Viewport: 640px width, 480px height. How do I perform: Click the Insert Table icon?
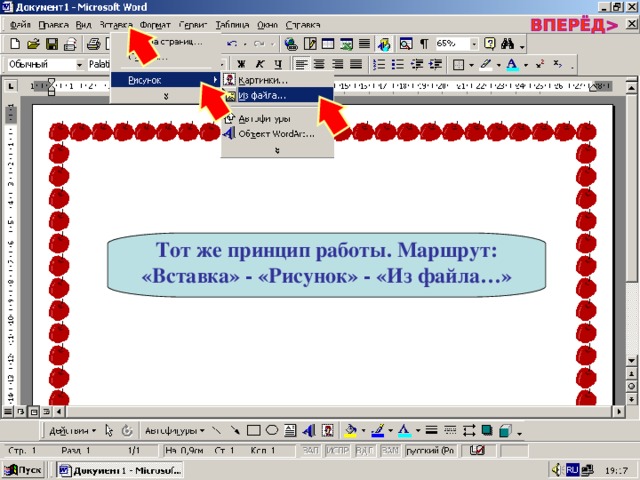328,43
